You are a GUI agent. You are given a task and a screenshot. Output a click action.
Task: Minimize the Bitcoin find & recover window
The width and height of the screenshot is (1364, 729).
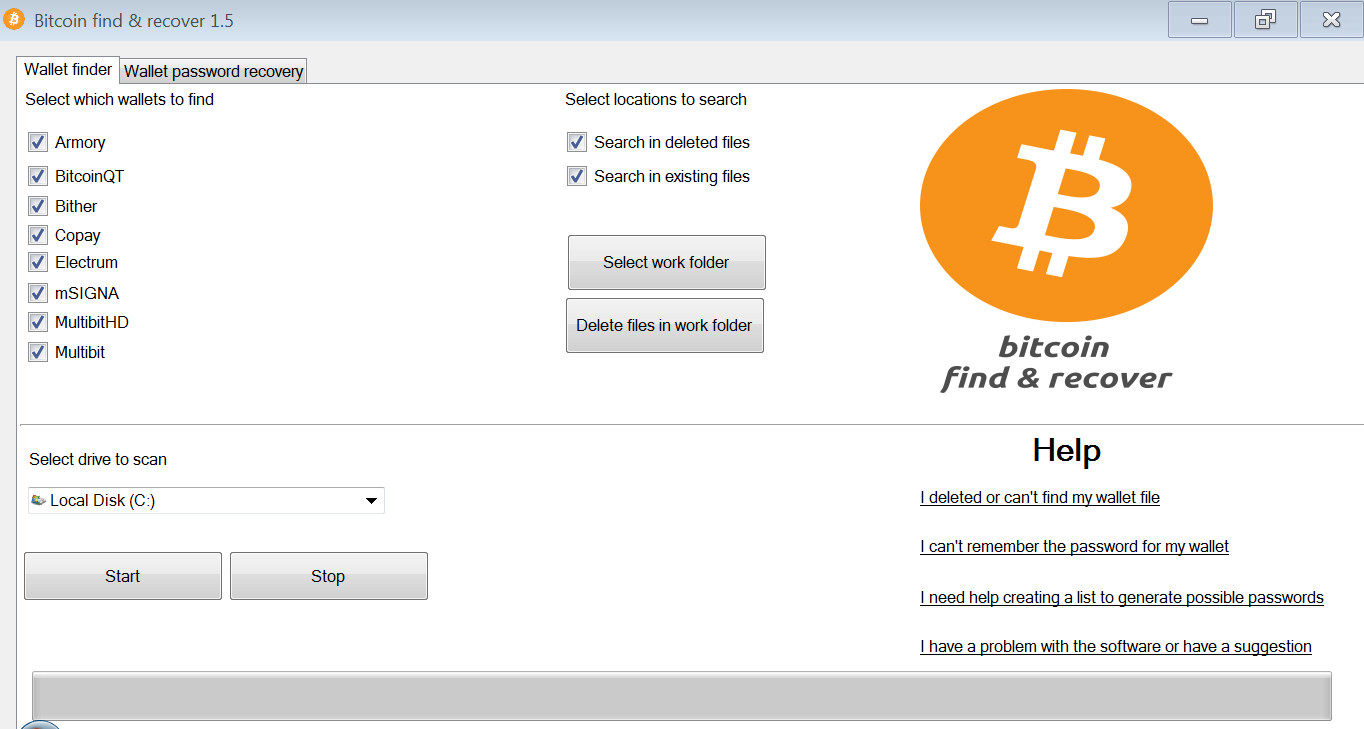coord(1198,20)
